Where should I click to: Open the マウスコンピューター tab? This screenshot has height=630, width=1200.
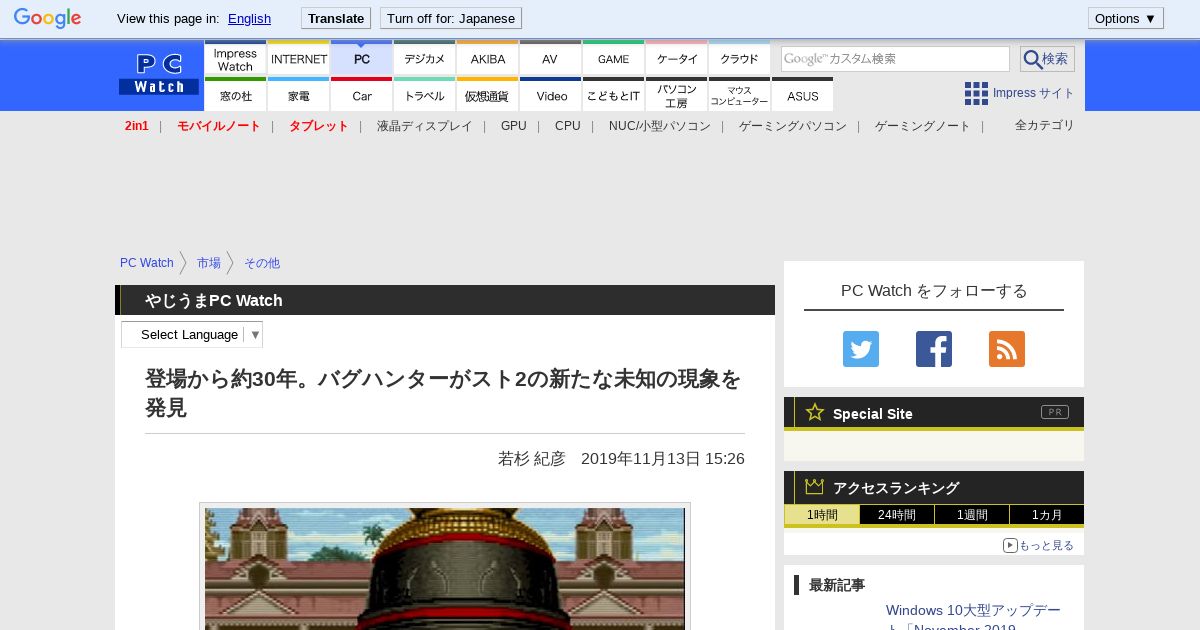tap(740, 95)
